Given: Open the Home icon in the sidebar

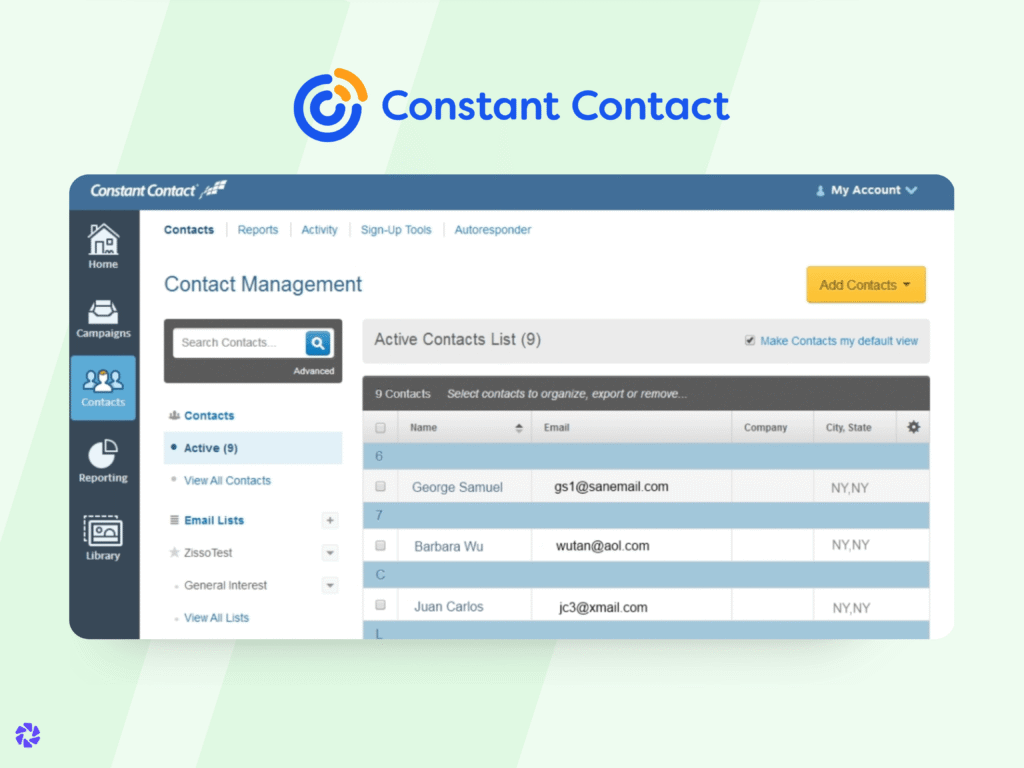Looking at the screenshot, I should click(102, 243).
